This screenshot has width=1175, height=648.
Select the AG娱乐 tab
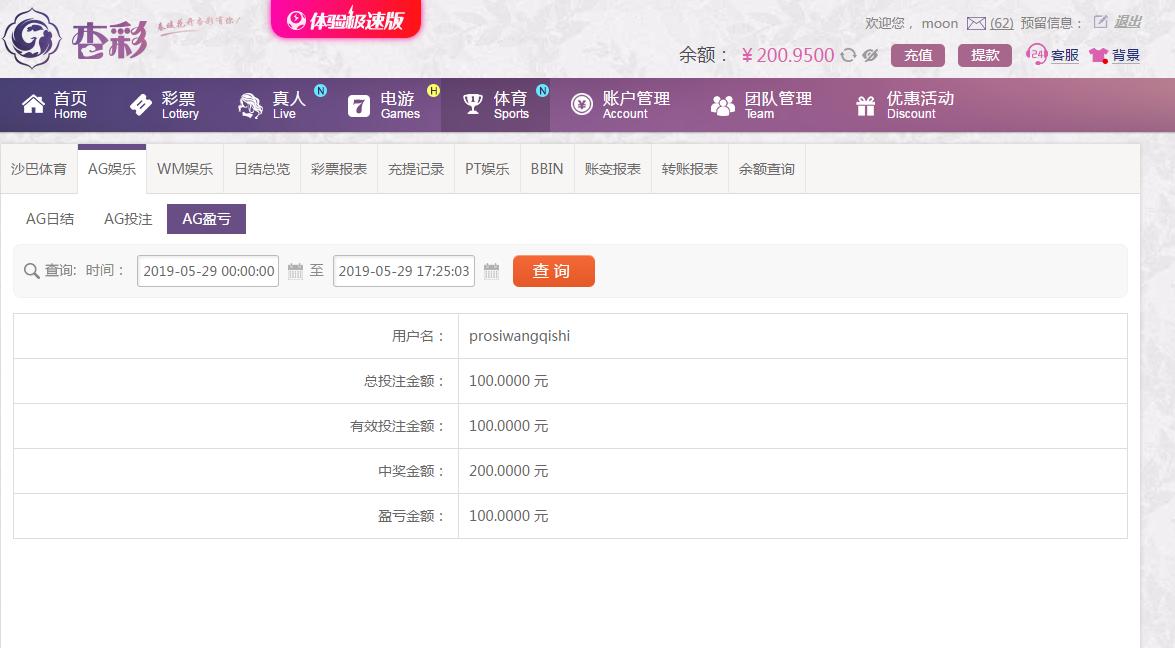click(112, 169)
